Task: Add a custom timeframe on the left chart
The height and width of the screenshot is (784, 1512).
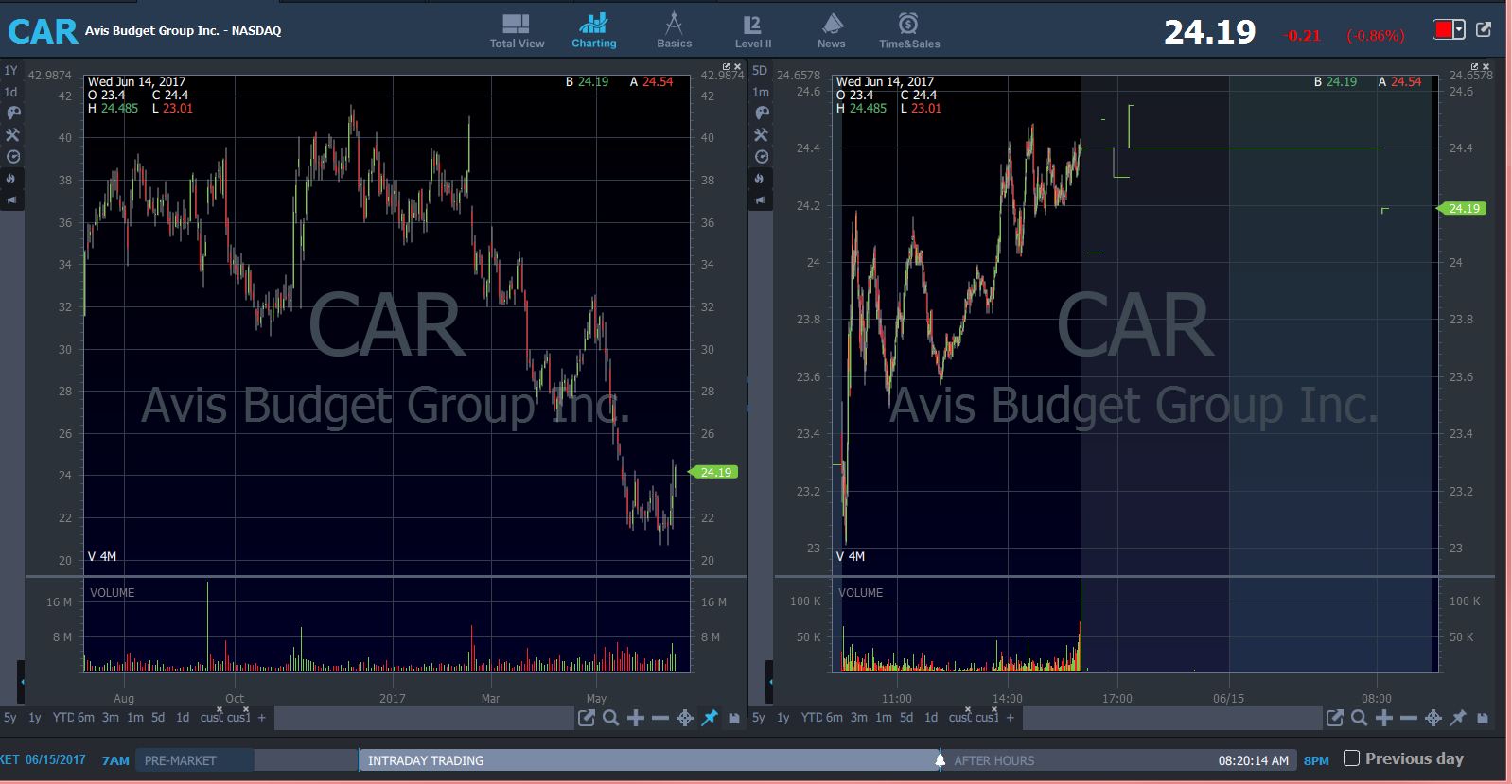Action: click(262, 718)
